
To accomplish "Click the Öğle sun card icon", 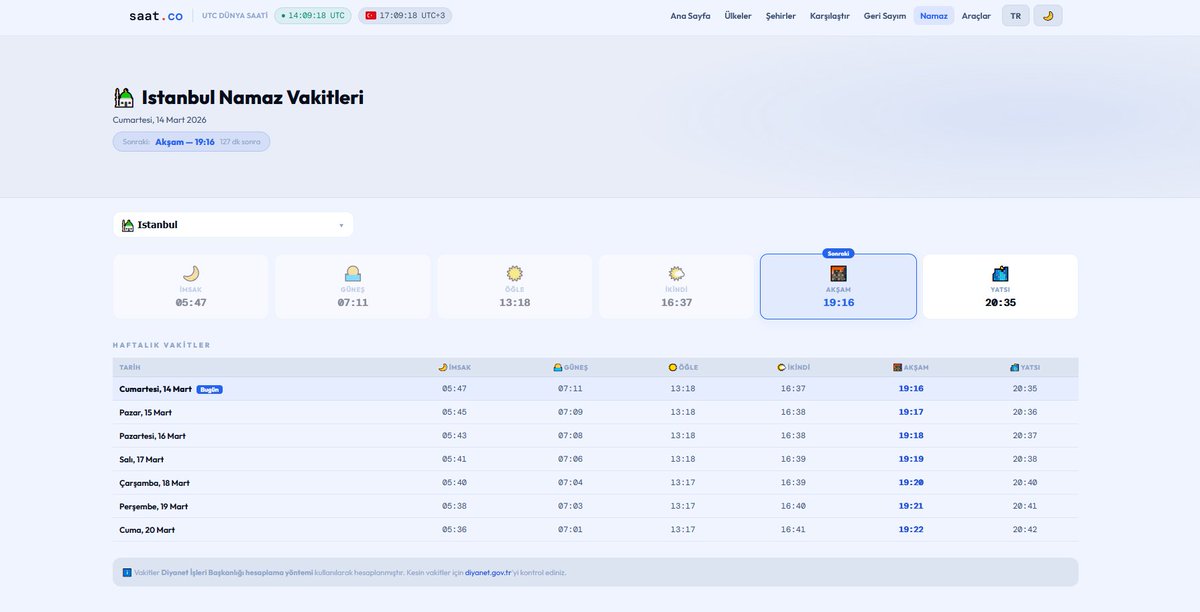I will (515, 273).
